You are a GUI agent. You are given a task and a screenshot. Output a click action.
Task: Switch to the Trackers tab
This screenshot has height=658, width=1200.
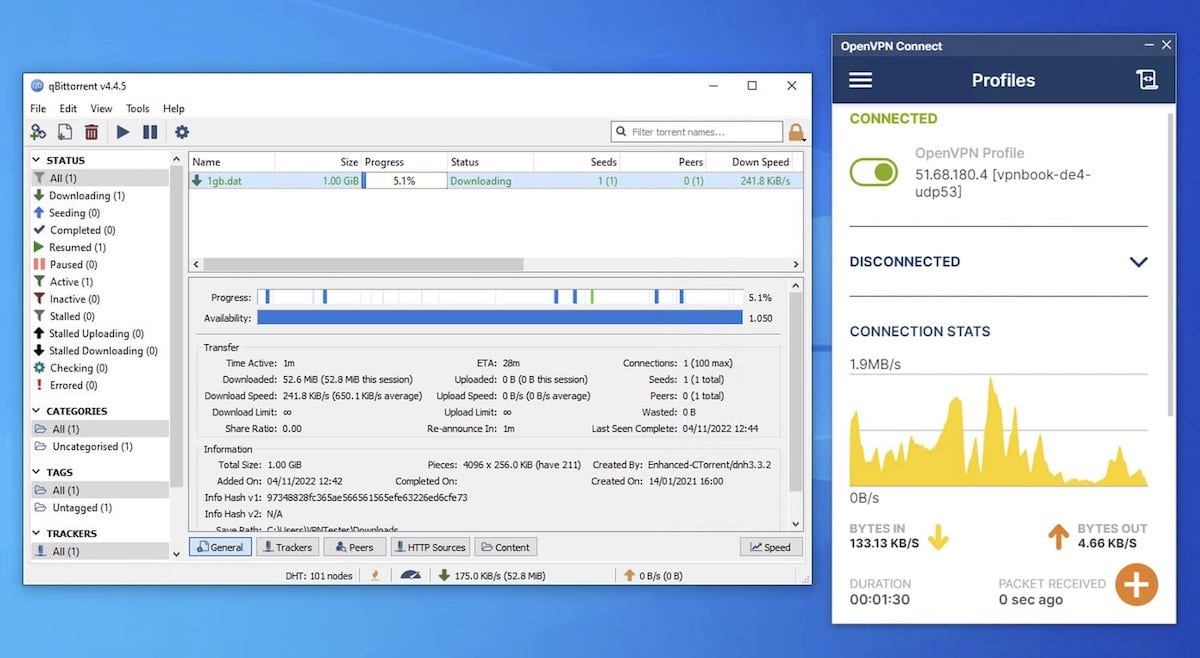[x=287, y=547]
